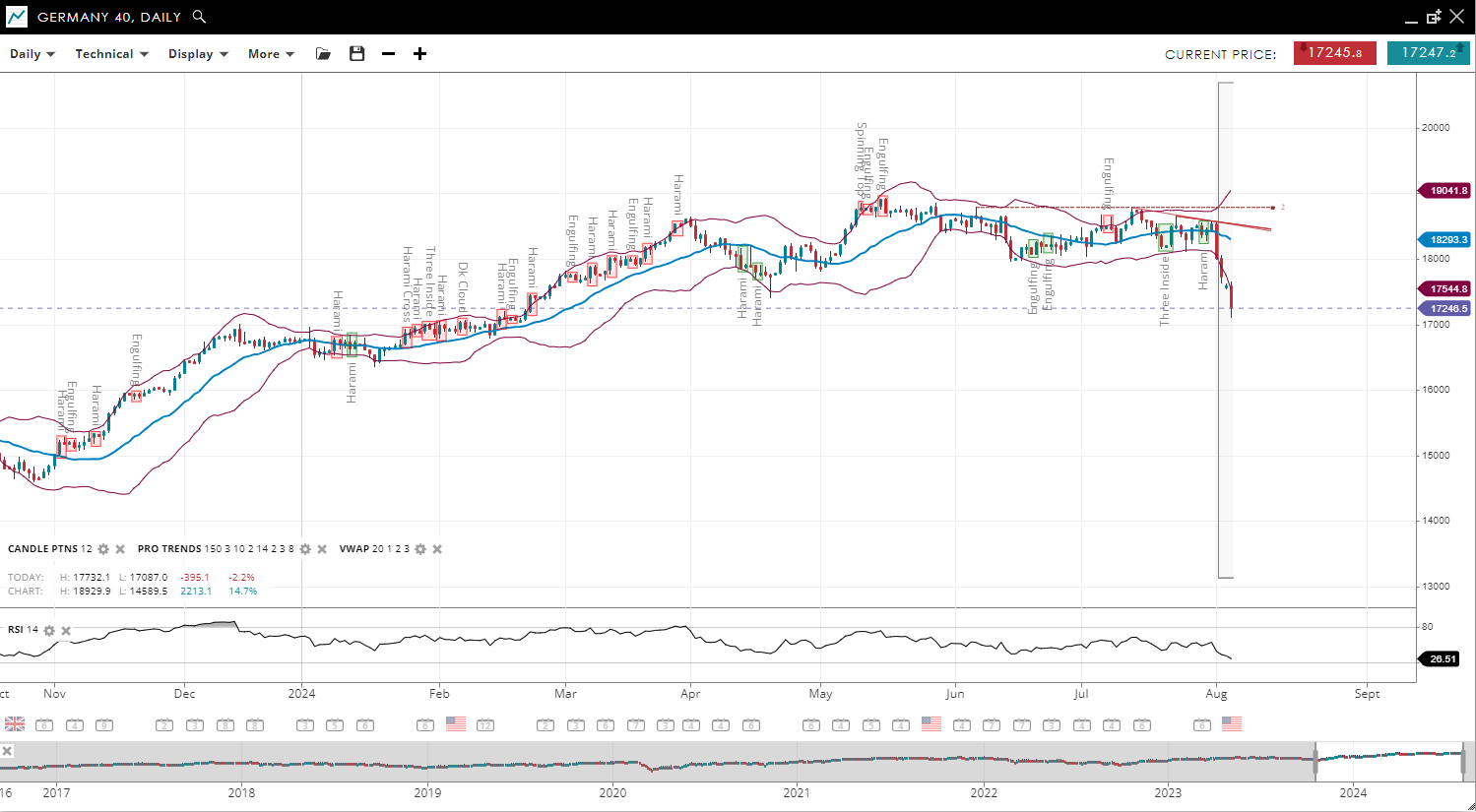Open VWAP indicator settings gear
This screenshot has width=1476, height=812.
[x=420, y=549]
